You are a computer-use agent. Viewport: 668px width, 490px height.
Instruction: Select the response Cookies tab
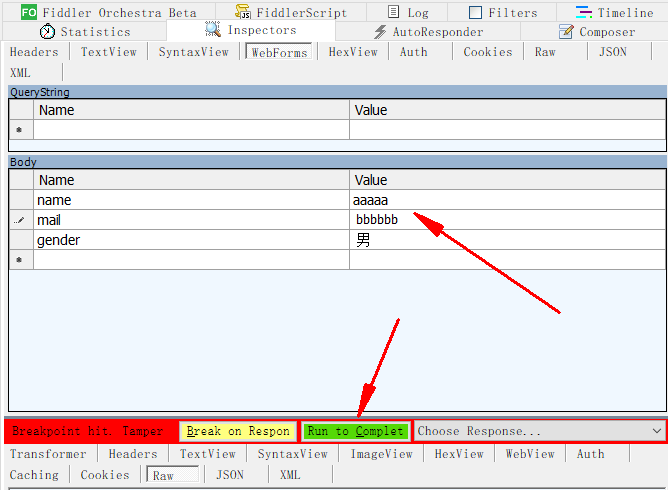(105, 475)
